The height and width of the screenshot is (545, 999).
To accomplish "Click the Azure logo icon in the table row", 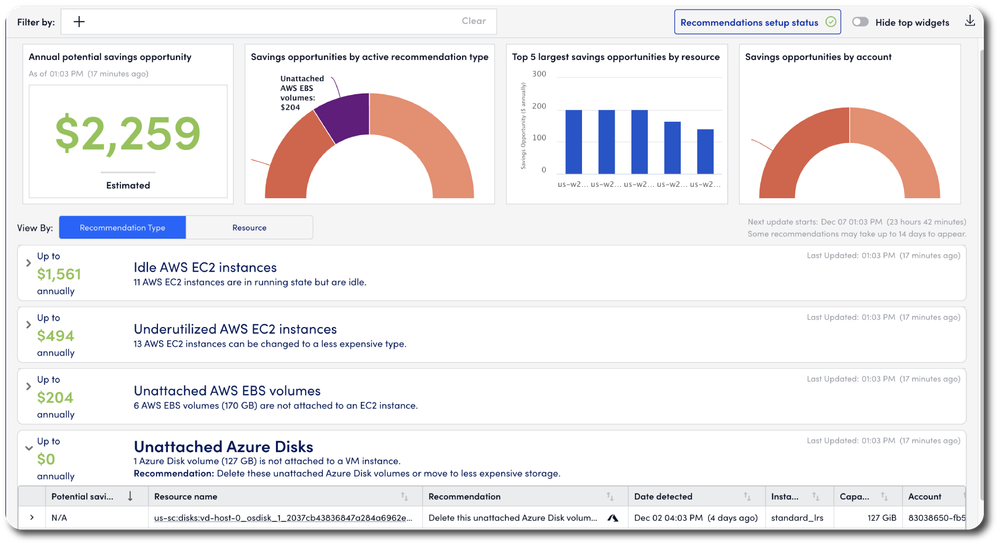I will 610,518.
